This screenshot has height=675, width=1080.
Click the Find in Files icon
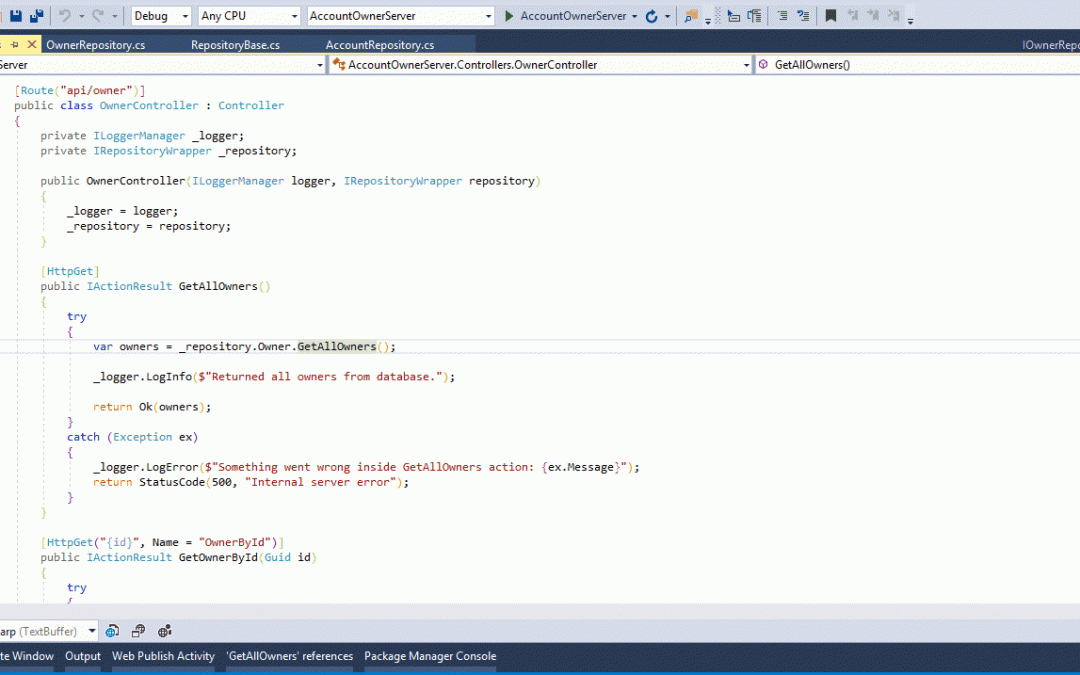pos(690,16)
